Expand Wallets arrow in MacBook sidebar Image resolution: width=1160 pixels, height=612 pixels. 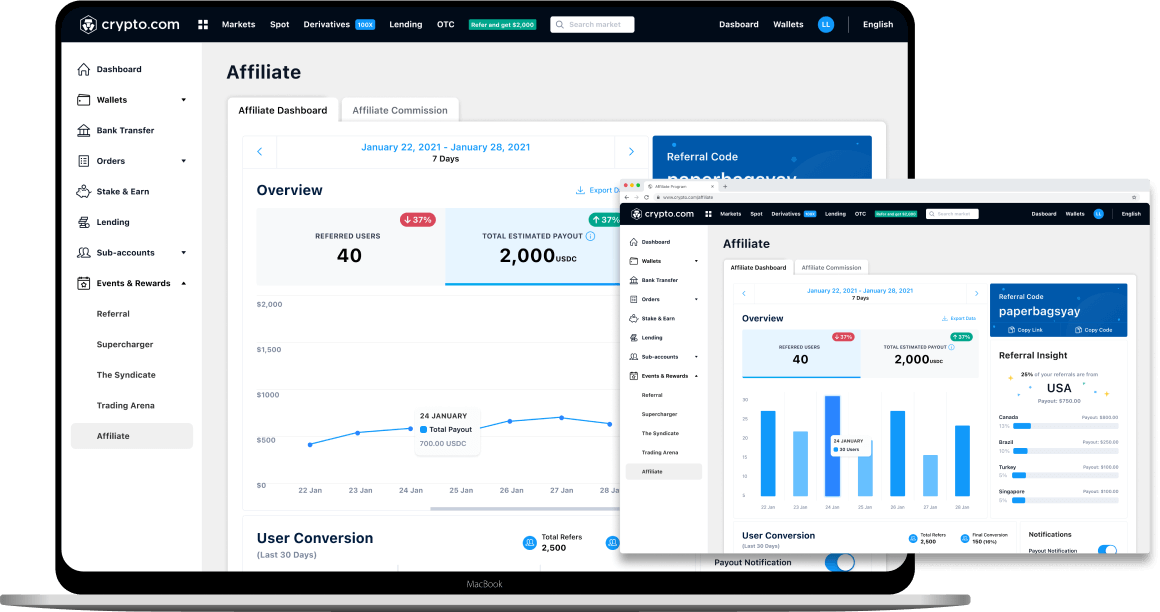click(x=183, y=100)
